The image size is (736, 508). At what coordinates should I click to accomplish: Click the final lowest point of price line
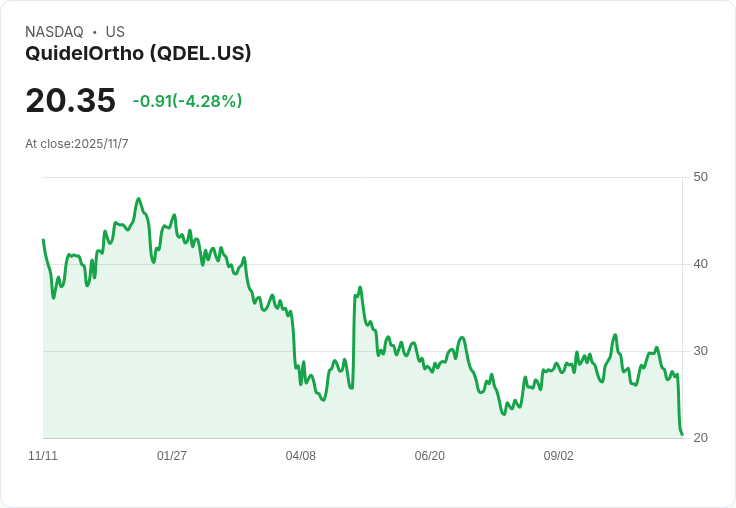pos(682,434)
